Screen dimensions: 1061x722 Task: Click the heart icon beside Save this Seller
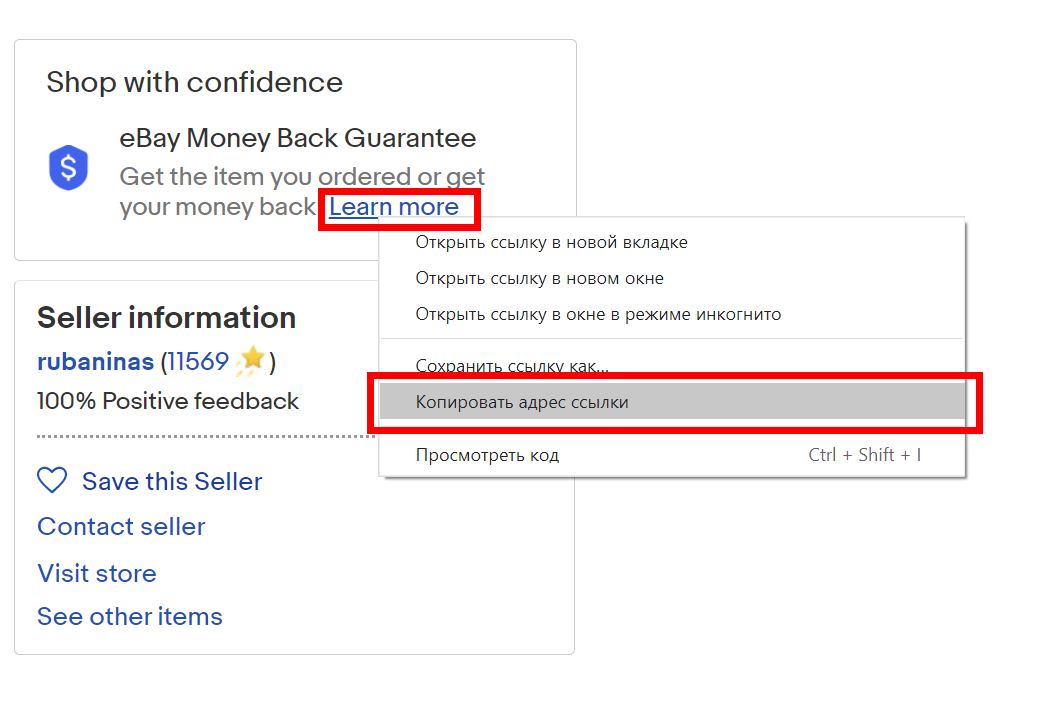52,481
